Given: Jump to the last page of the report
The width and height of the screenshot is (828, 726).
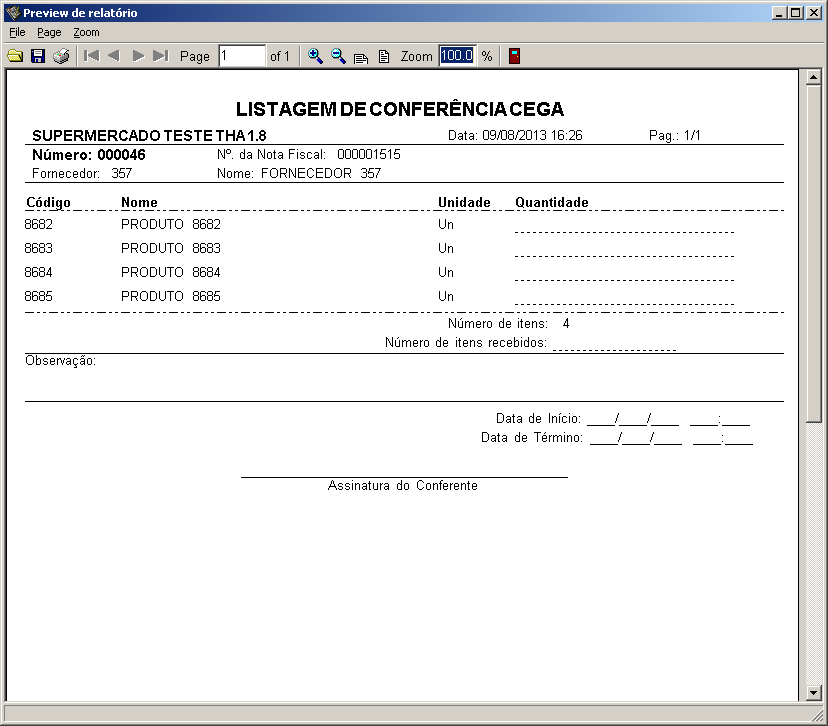Looking at the screenshot, I should tap(160, 56).
